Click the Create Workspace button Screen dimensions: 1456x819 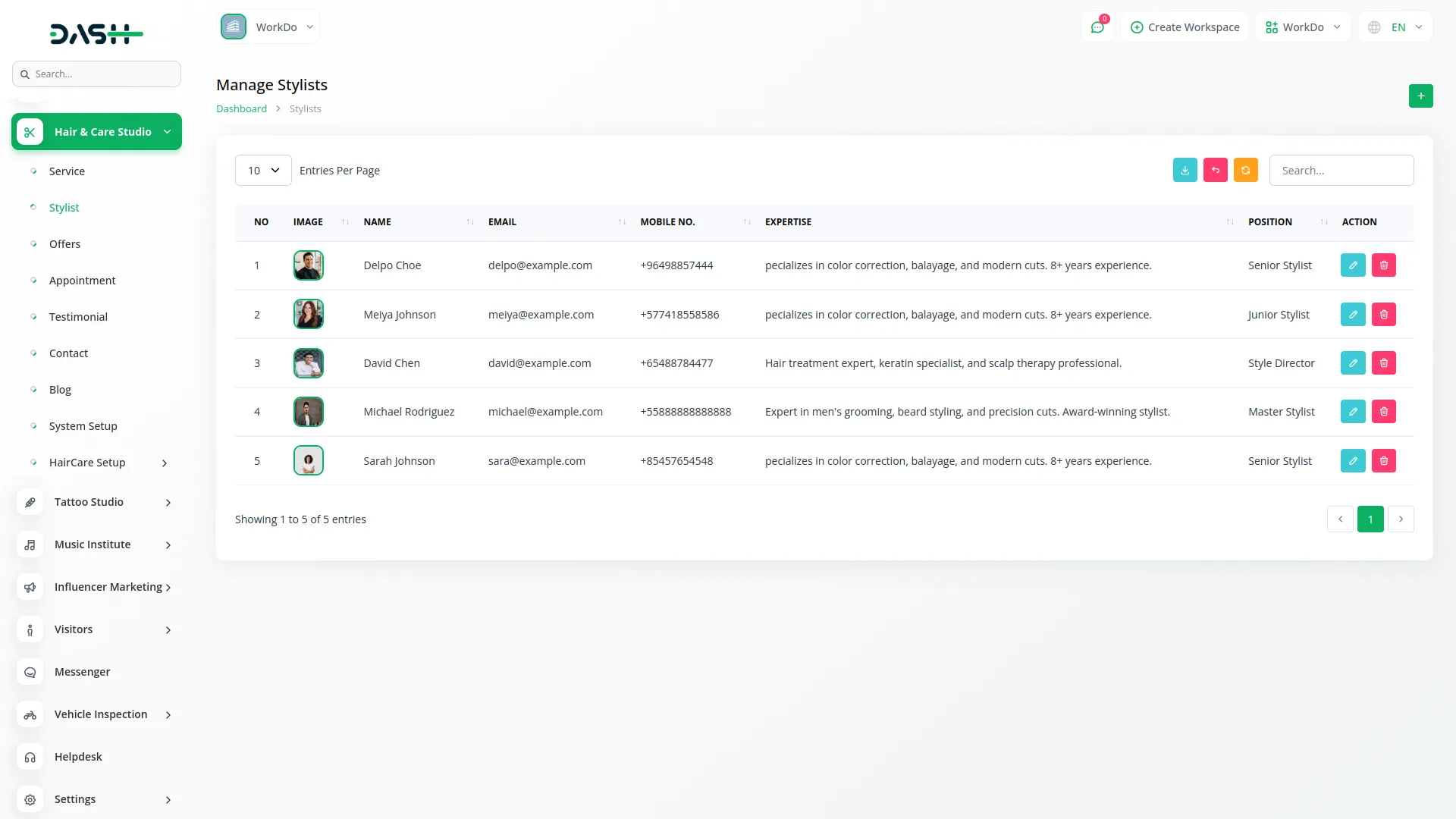click(1185, 27)
